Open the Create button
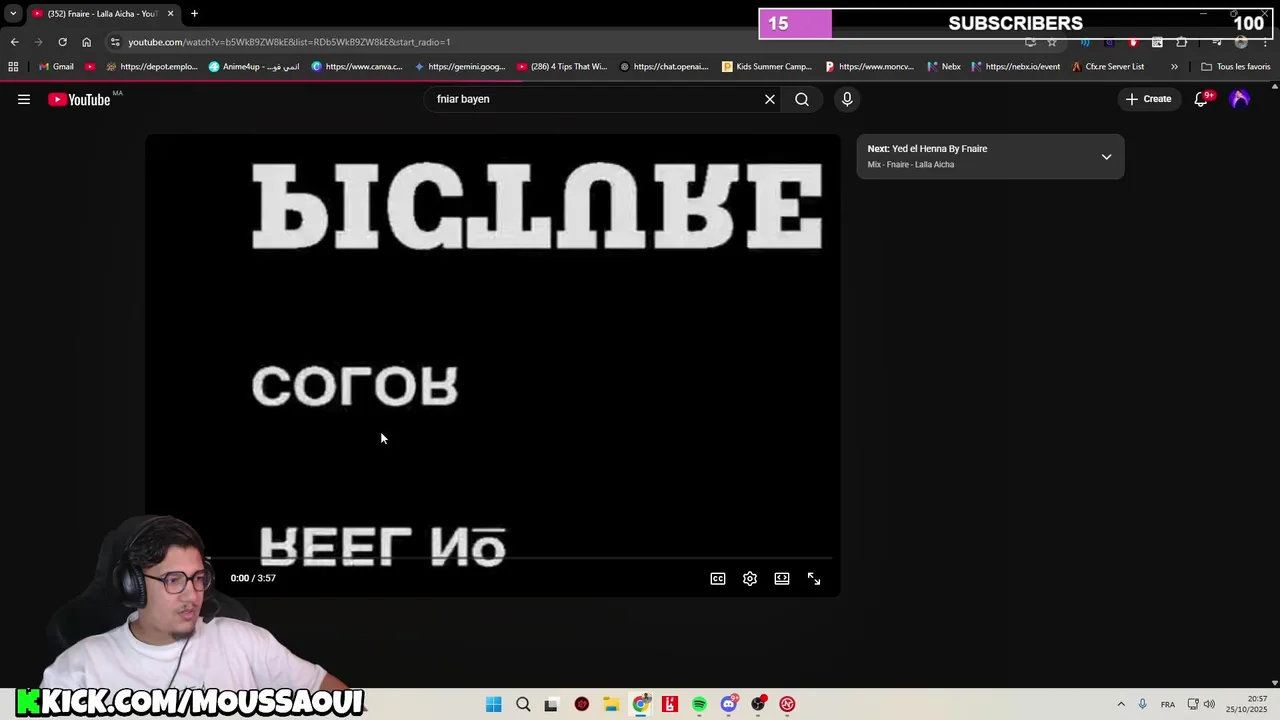This screenshot has width=1280, height=720. tap(1148, 99)
